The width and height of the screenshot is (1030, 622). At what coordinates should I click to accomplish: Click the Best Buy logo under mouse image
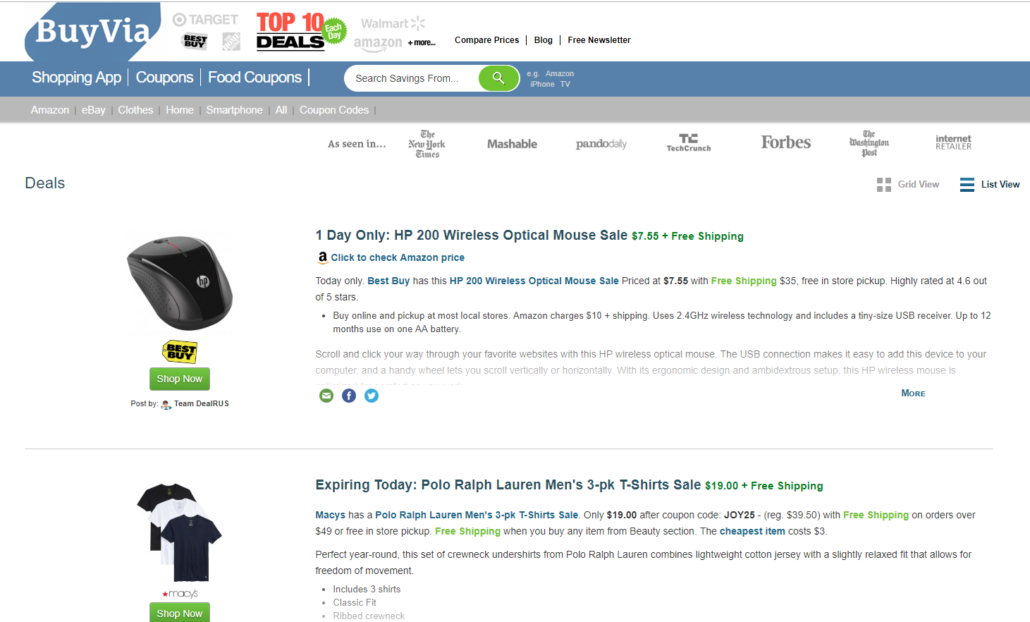coord(179,352)
